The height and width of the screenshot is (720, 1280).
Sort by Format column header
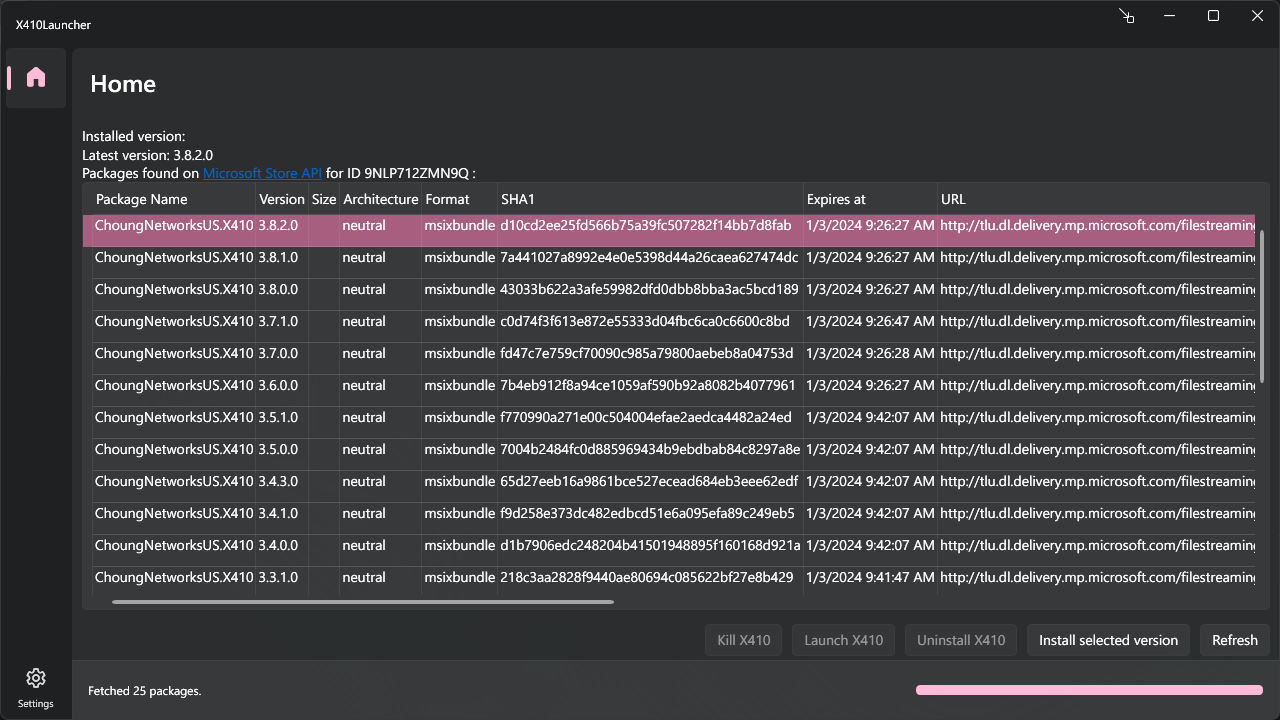tap(460, 199)
